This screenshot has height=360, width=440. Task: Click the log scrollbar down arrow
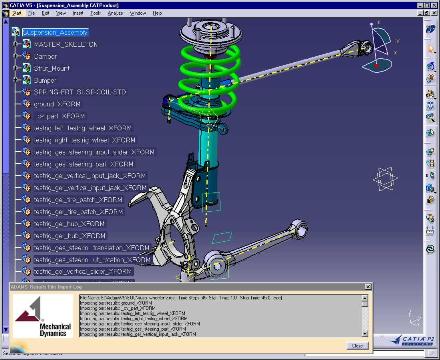point(365,333)
